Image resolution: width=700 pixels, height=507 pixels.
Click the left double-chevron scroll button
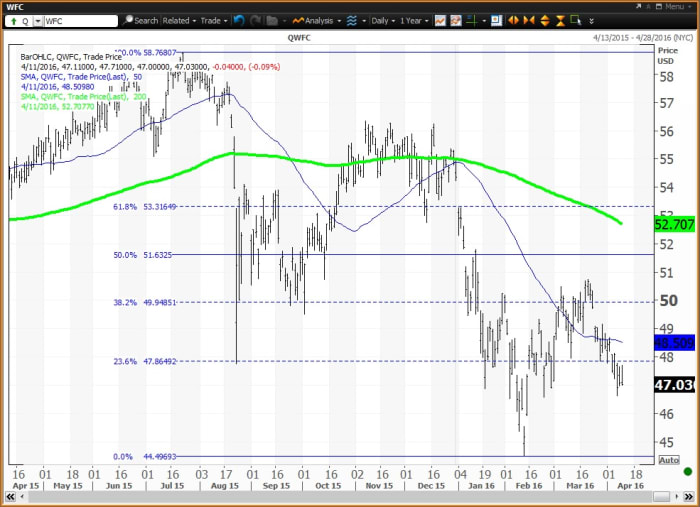click(x=10, y=496)
